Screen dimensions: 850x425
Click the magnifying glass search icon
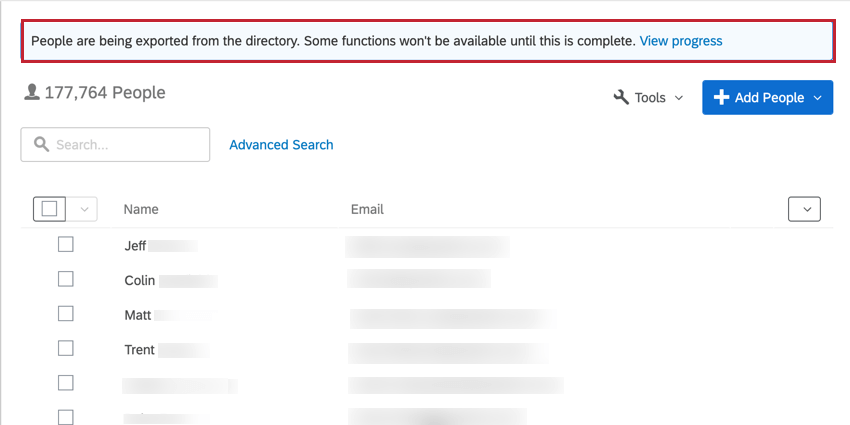coord(41,145)
